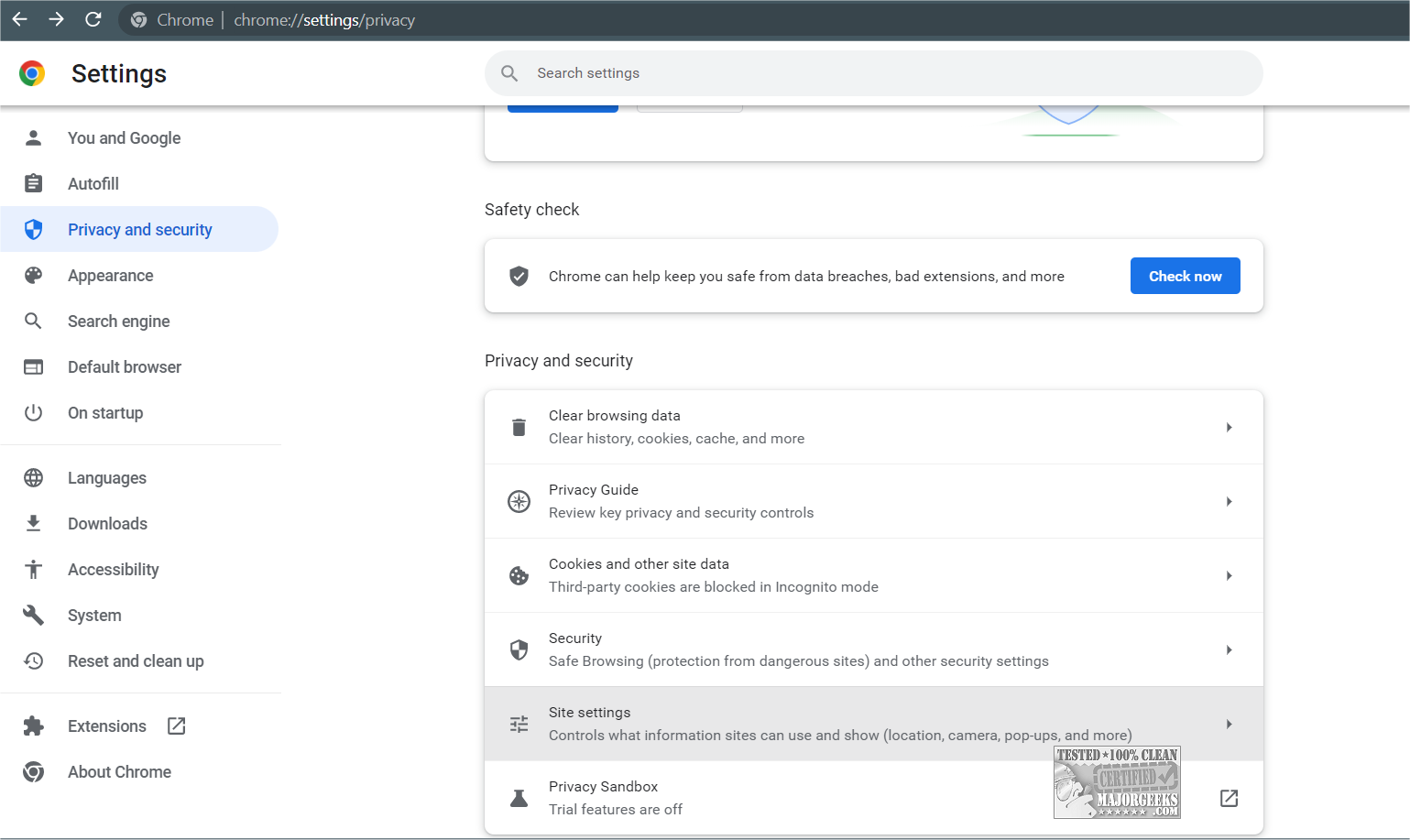Expand the Security row arrow
1410x840 pixels.
(x=1230, y=649)
